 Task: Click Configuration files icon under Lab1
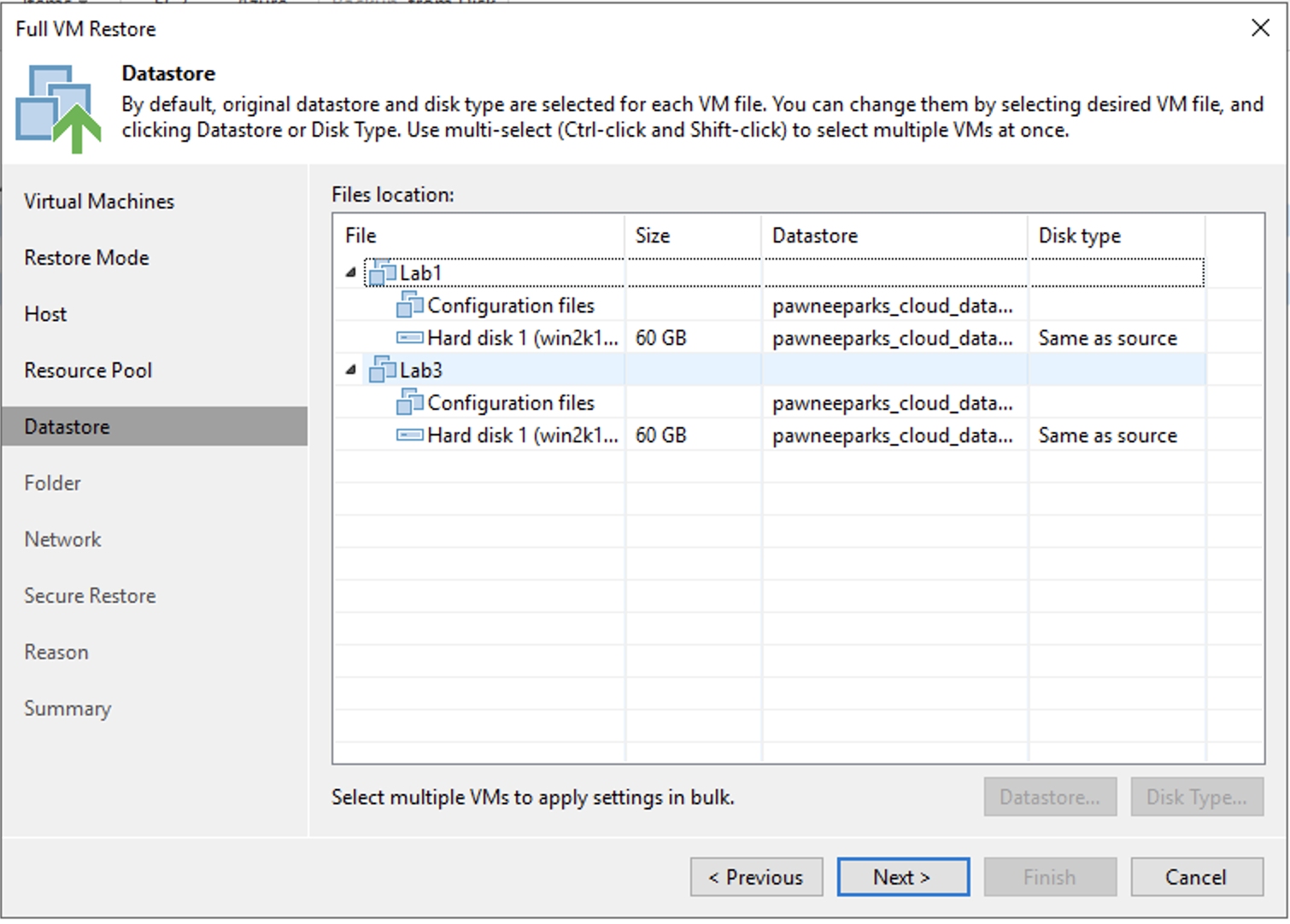pyautogui.click(x=410, y=306)
